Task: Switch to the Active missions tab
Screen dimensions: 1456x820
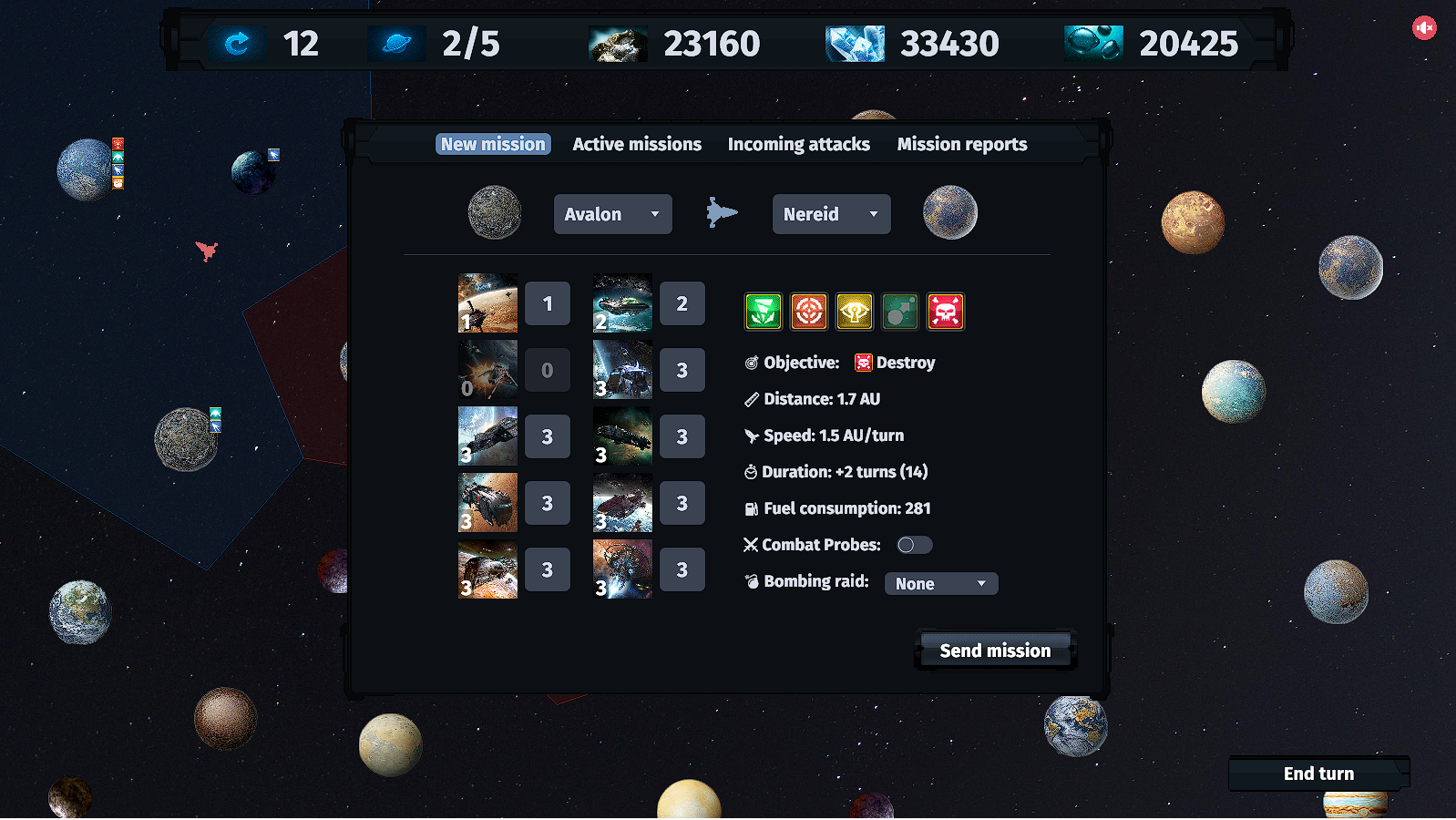Action: point(637,144)
